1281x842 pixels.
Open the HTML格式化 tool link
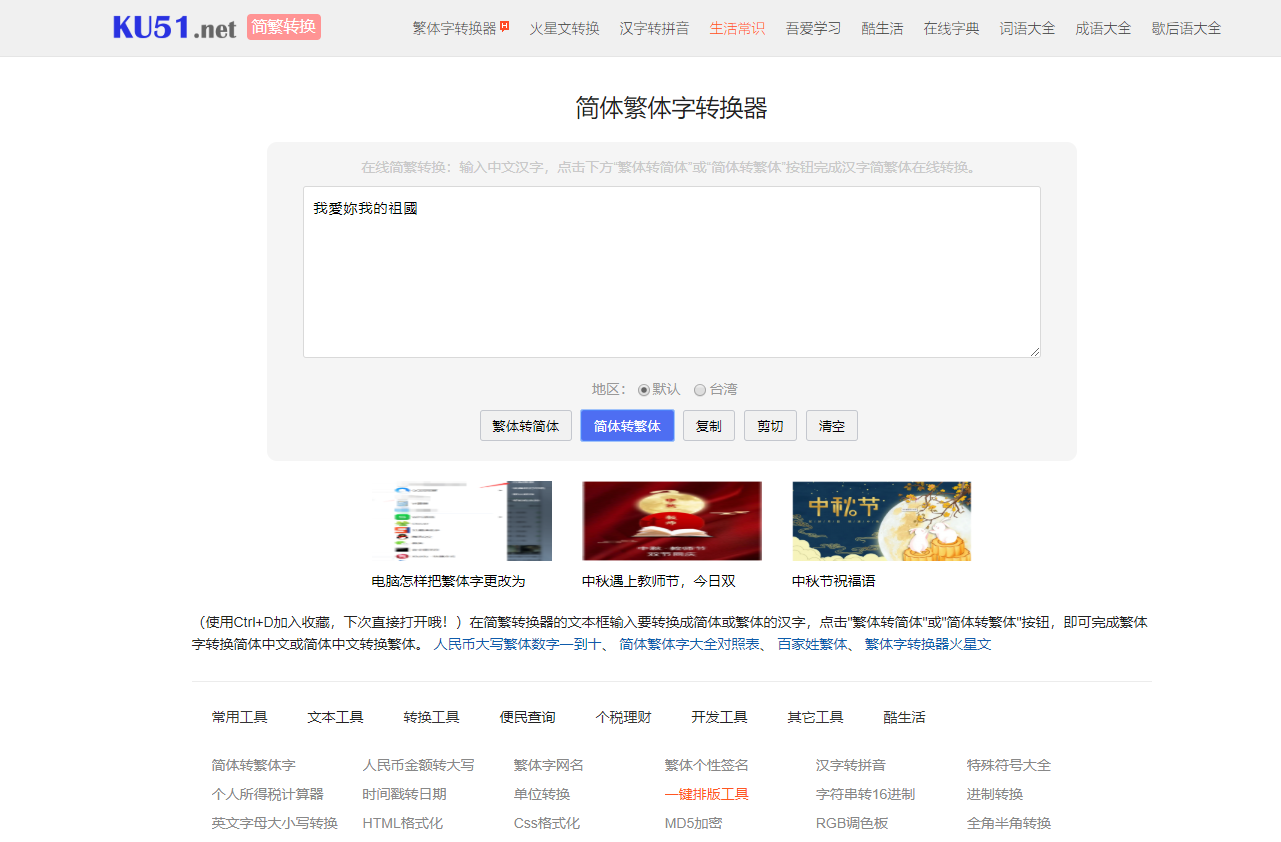tap(403, 823)
